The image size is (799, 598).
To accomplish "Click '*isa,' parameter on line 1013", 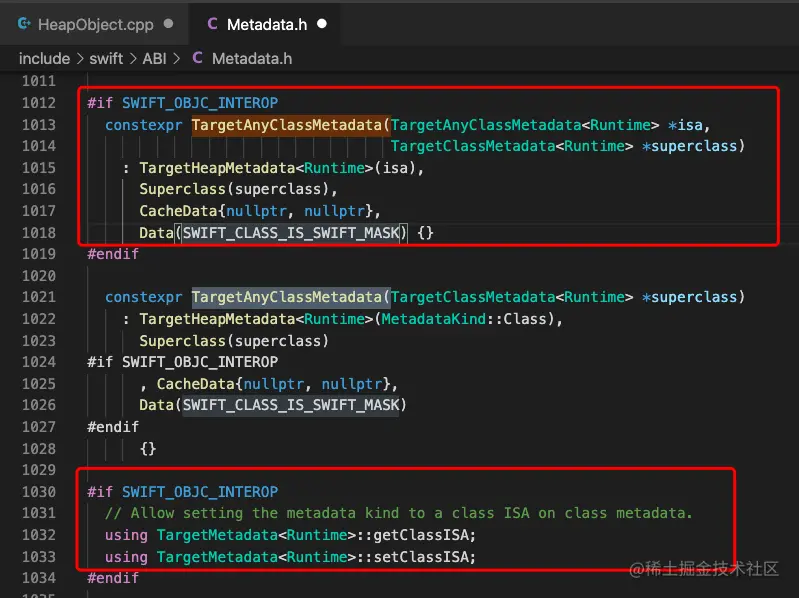I will click(689, 125).
